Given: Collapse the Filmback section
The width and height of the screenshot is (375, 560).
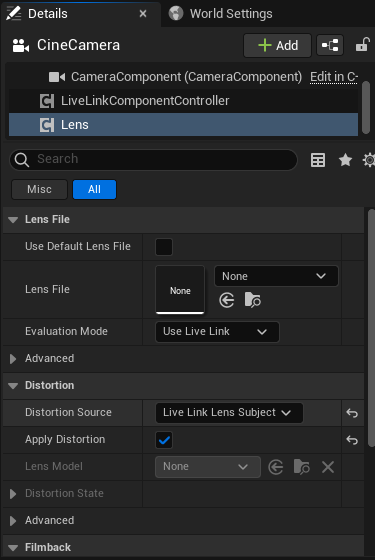Looking at the screenshot, I should point(13,548).
